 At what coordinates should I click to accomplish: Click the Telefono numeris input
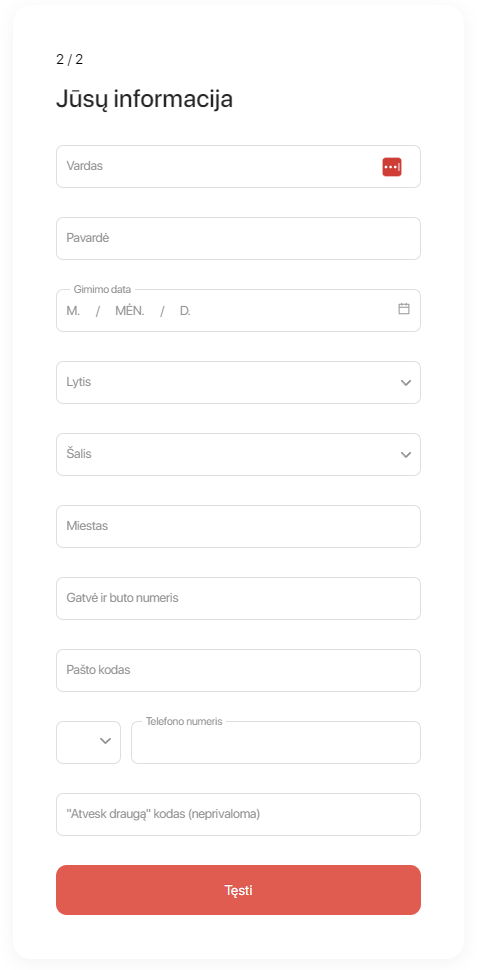pos(276,742)
